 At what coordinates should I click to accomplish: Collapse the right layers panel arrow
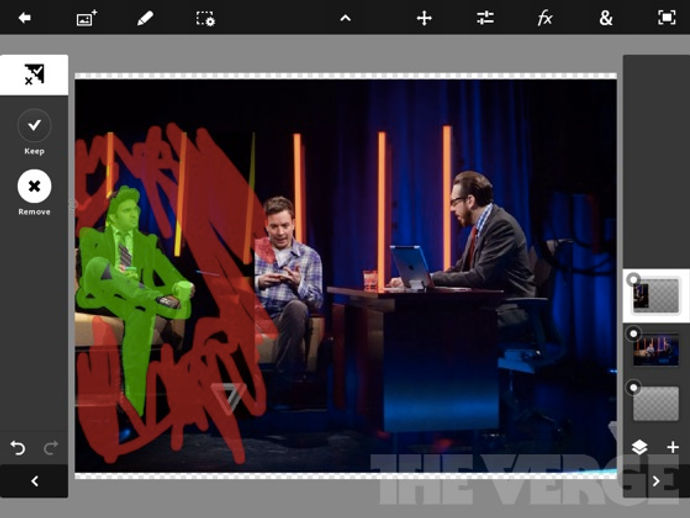656,481
